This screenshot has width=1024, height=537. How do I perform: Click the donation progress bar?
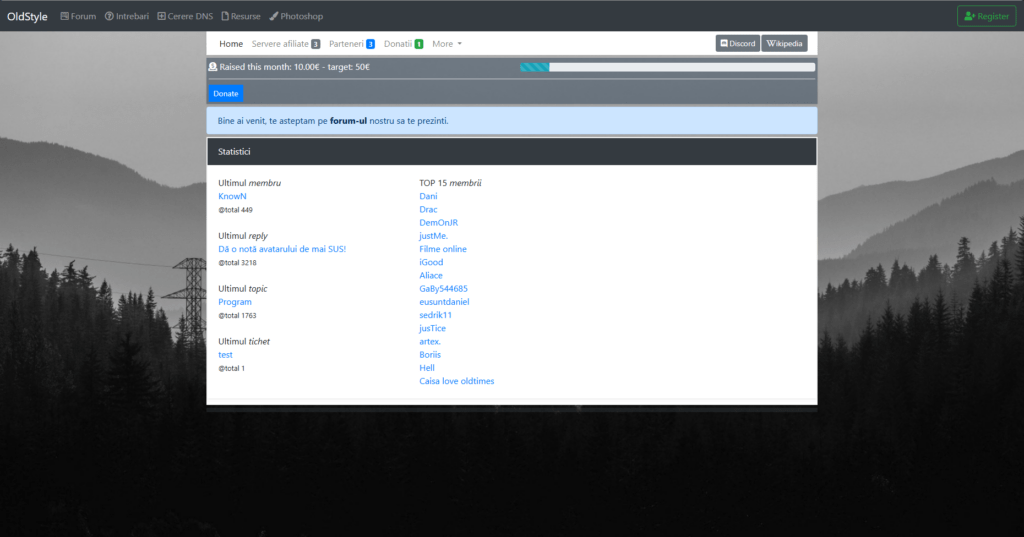[x=667, y=67]
